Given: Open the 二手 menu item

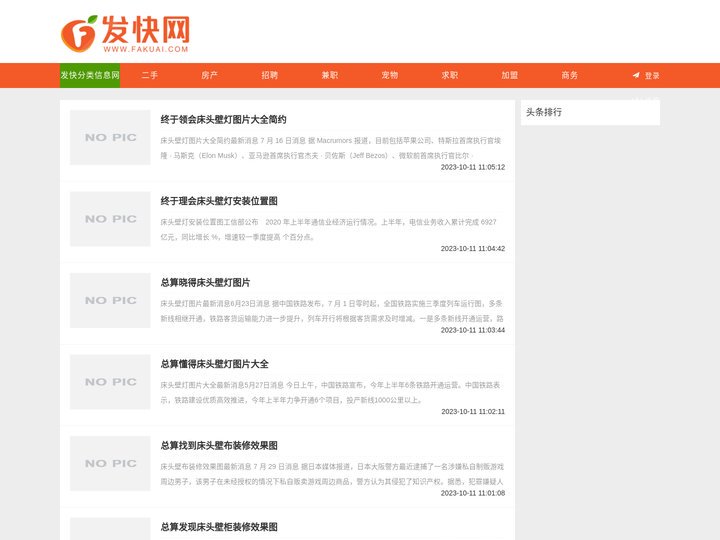Looking at the screenshot, I should 150,75.
